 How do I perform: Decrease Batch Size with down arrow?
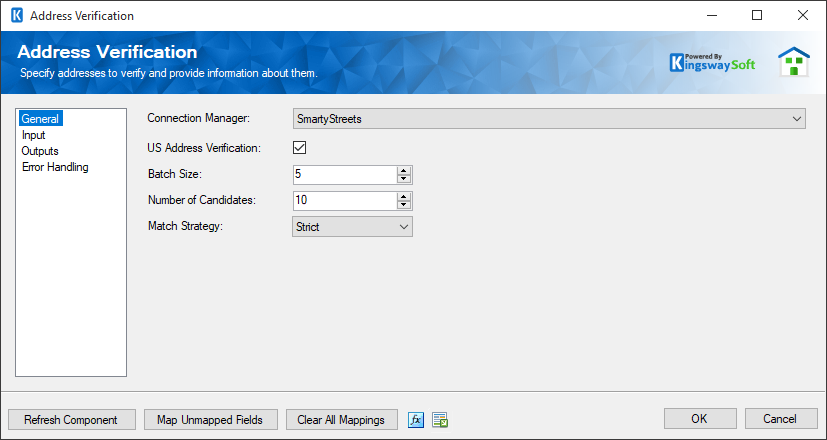point(404,179)
